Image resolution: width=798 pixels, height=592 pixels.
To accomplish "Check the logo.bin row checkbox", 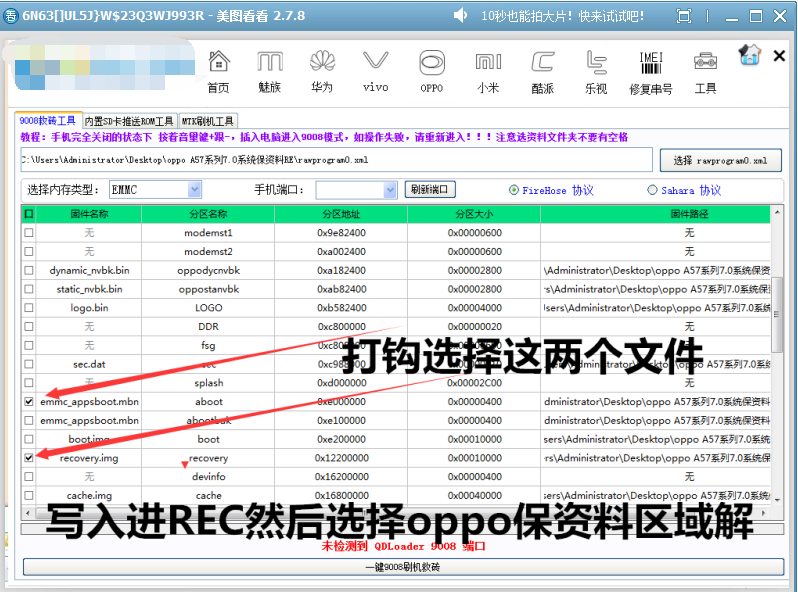I will [29, 308].
